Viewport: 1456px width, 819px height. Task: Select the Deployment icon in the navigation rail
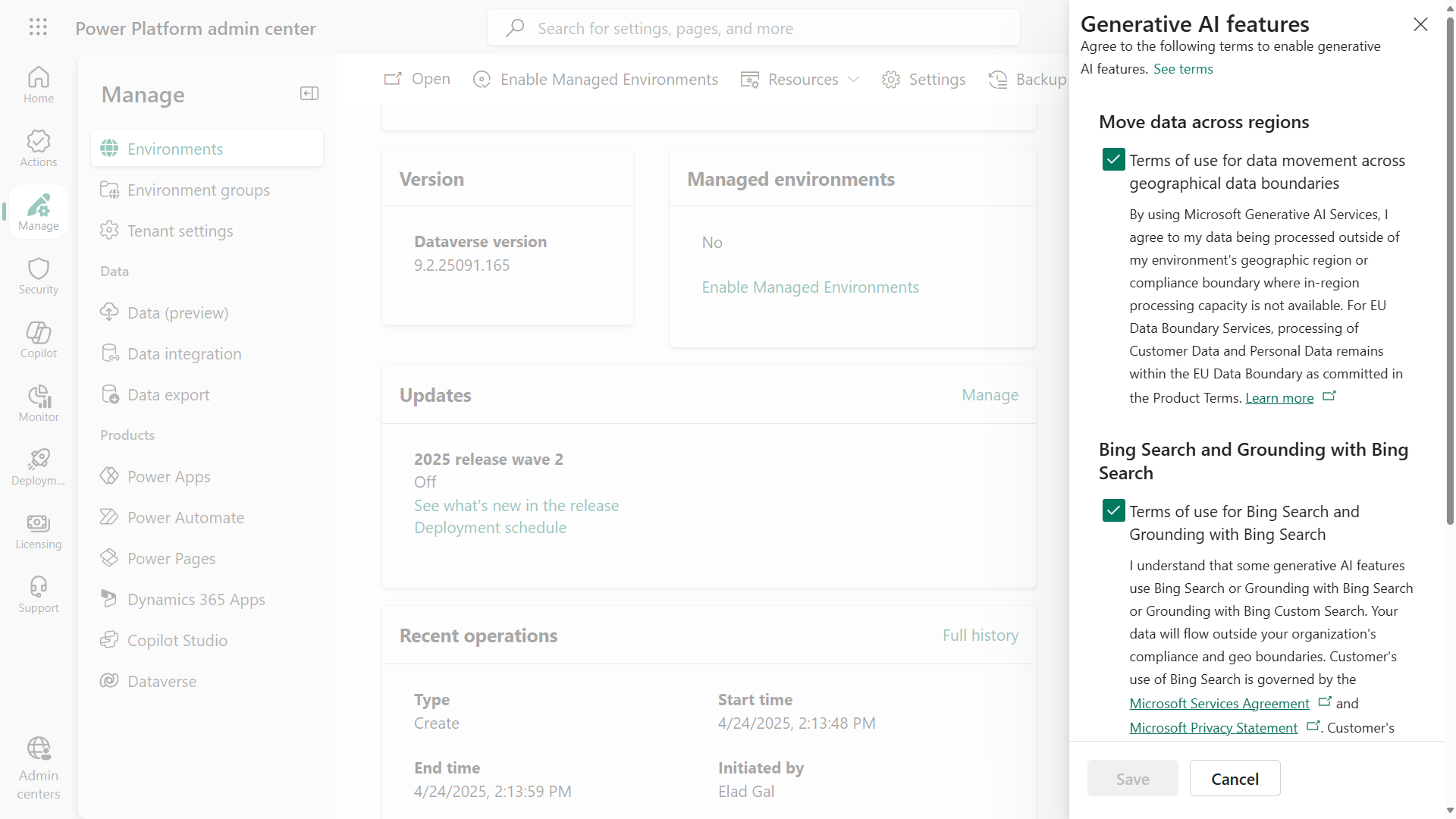click(38, 466)
